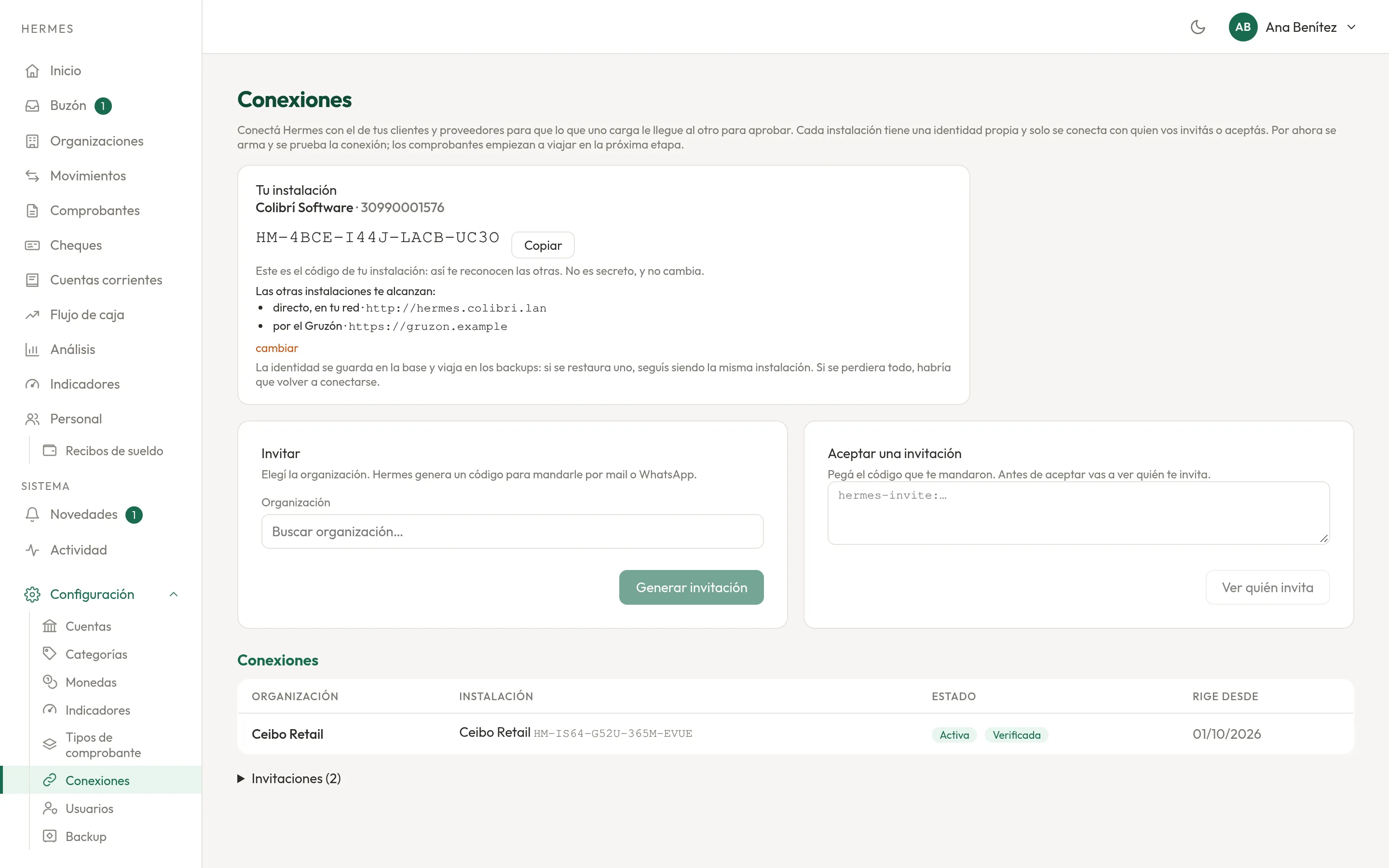Click Generar invitación button

tap(691, 587)
